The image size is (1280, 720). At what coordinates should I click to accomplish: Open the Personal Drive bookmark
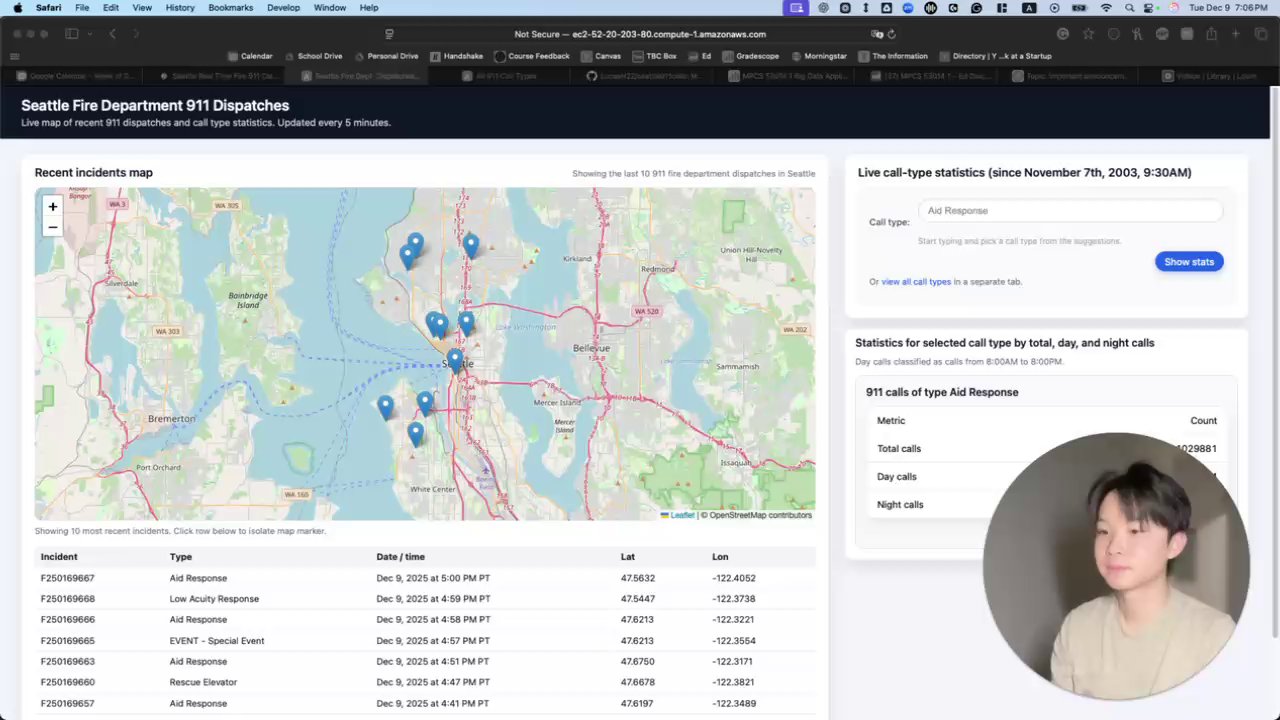pos(386,56)
